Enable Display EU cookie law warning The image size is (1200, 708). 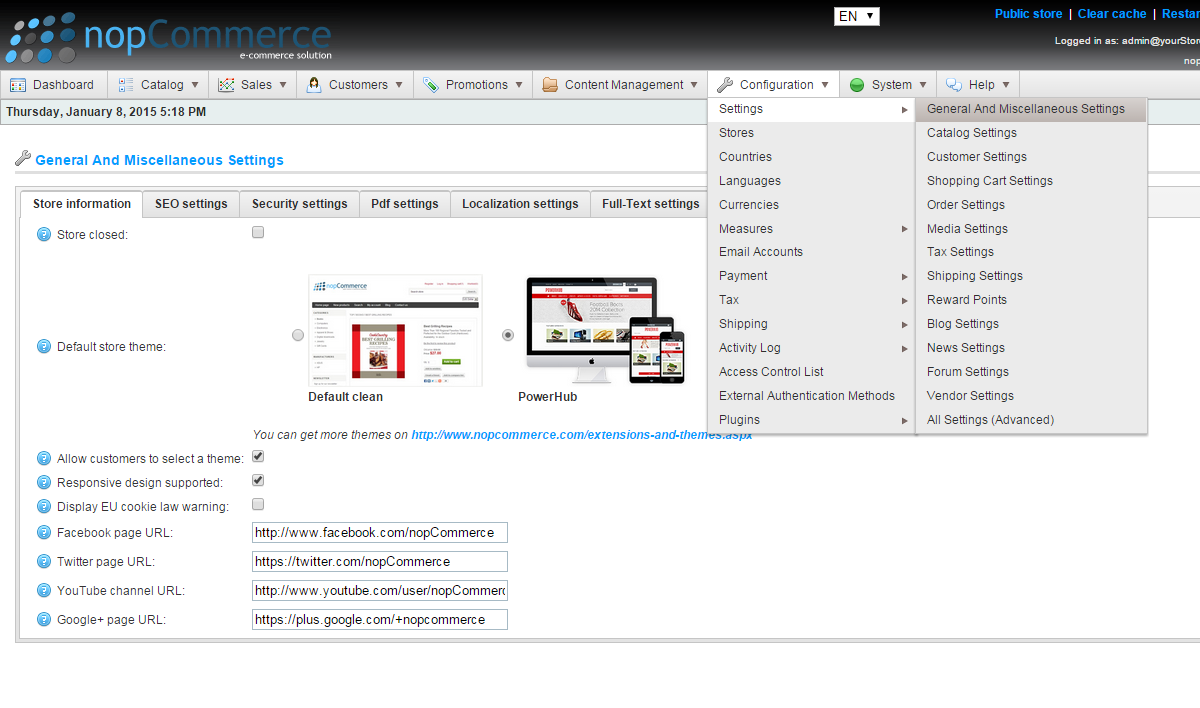(x=258, y=504)
